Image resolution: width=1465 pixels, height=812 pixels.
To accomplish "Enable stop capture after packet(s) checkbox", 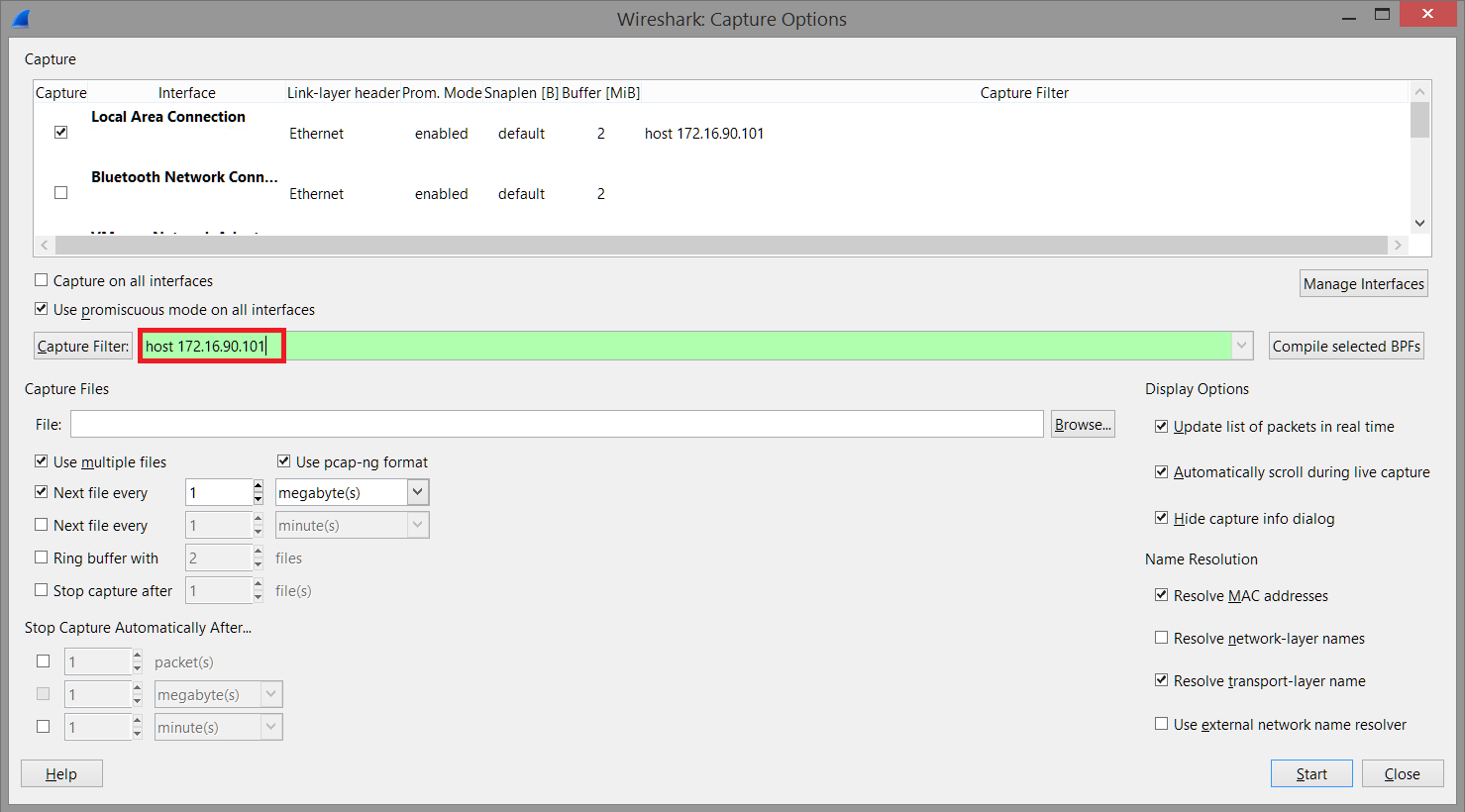I will tap(44, 661).
